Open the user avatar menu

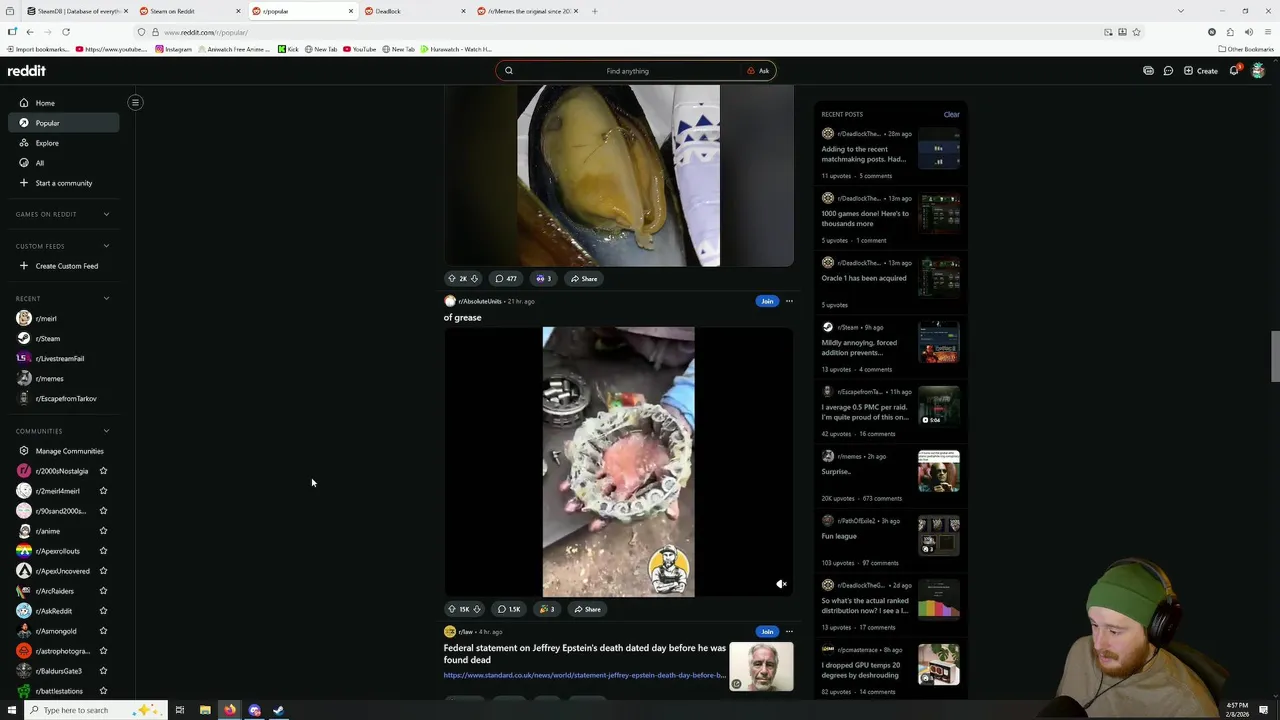[1258, 71]
